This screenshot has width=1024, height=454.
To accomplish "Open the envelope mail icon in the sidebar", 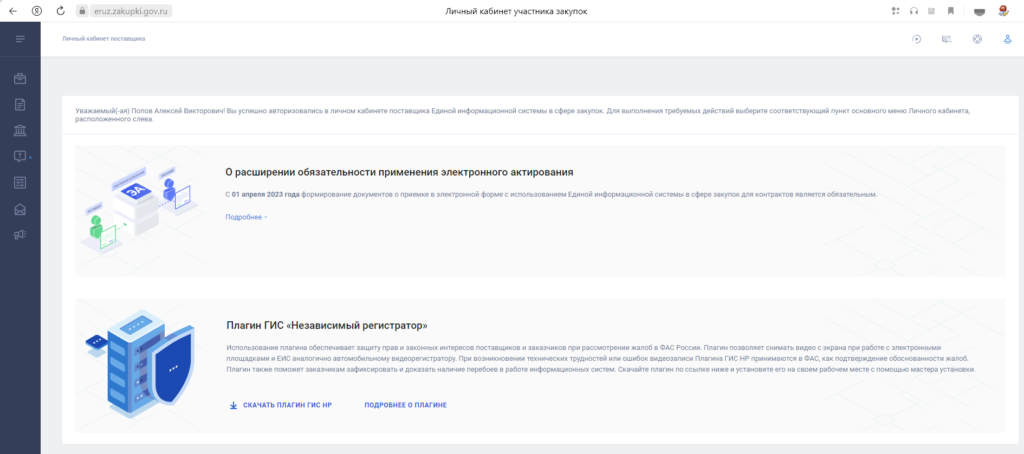I will tap(20, 209).
